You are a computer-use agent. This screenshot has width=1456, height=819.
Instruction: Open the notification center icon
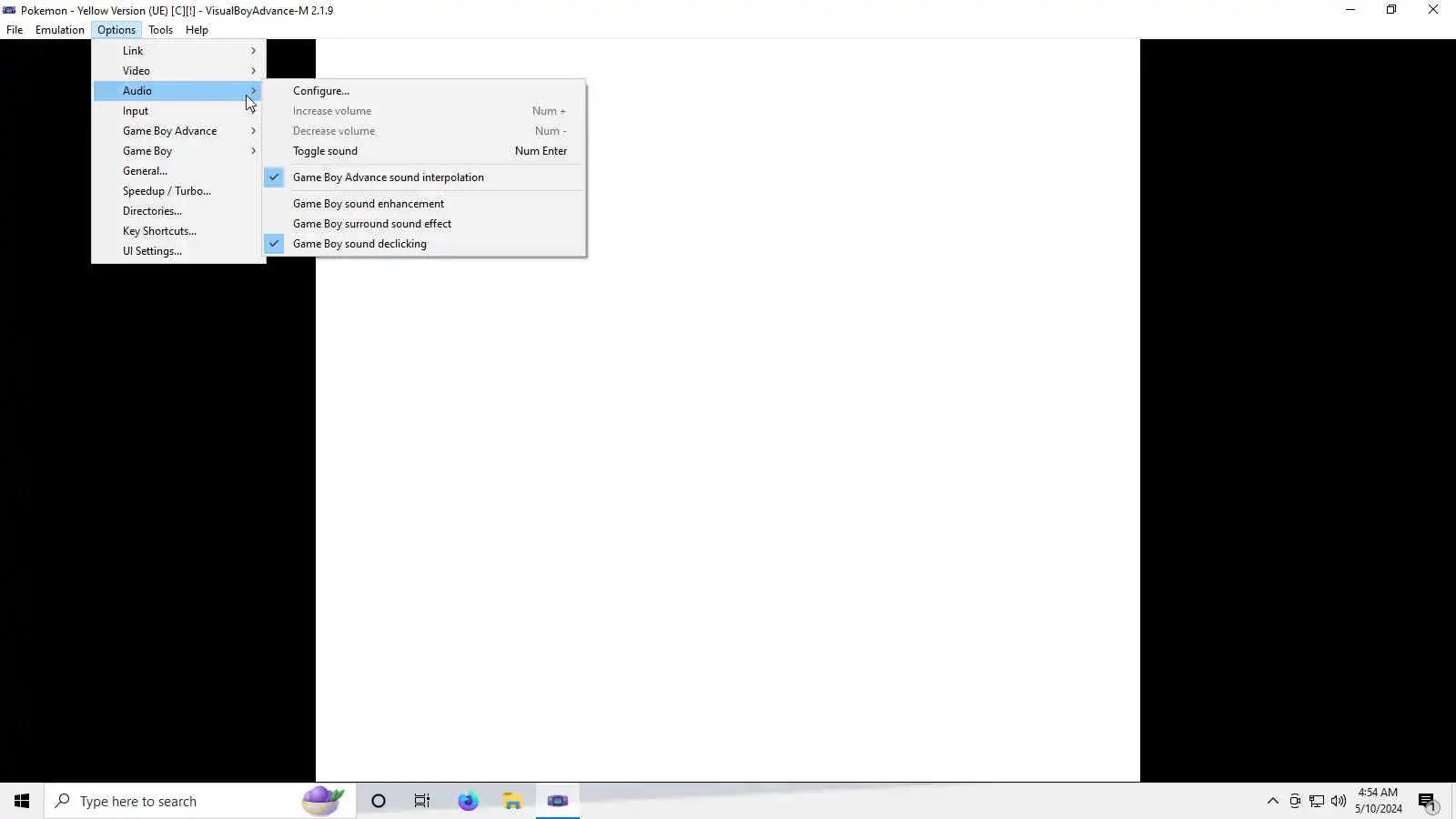click(x=1428, y=801)
